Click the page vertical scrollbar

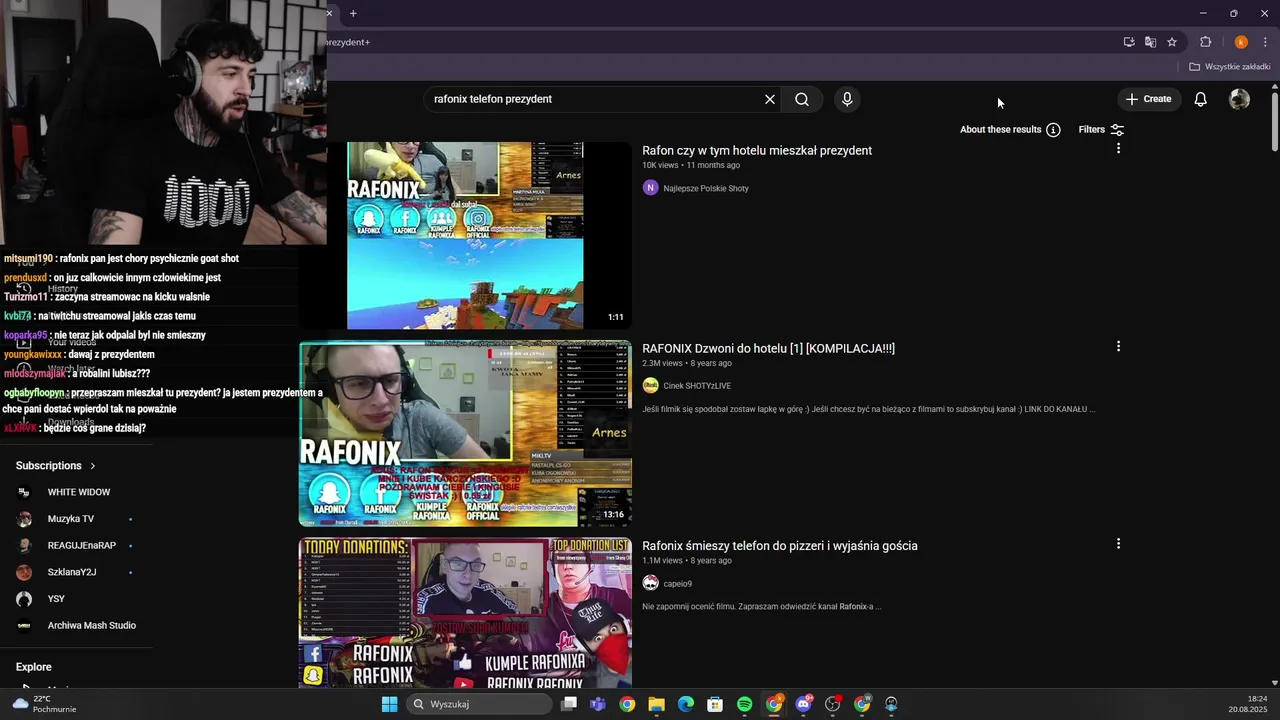[1275, 123]
